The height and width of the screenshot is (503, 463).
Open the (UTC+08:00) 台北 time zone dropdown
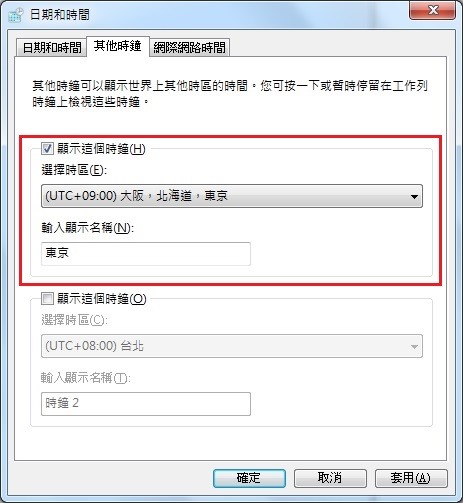(x=232, y=346)
